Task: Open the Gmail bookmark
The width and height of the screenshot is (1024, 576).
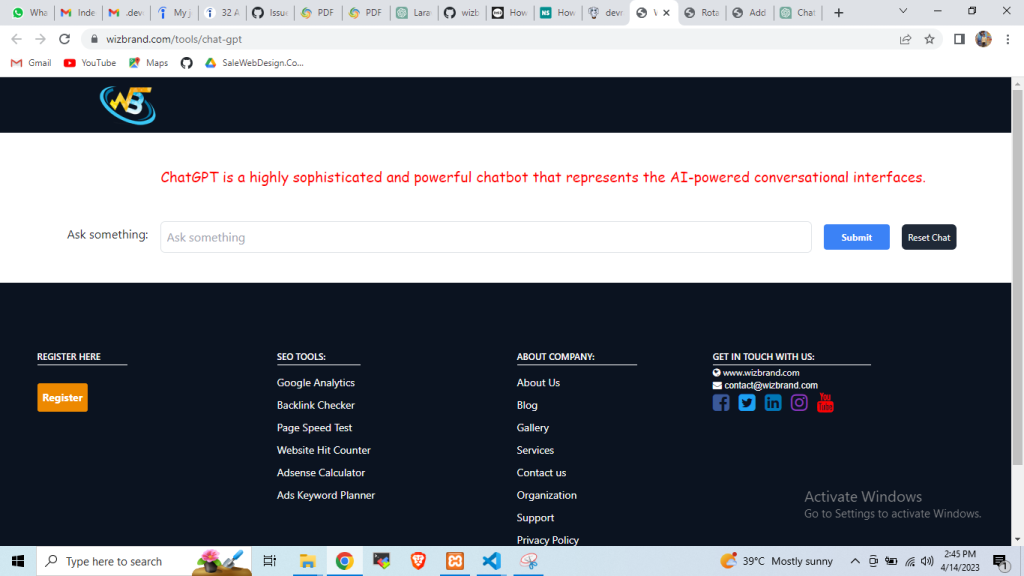Action: click(x=31, y=63)
